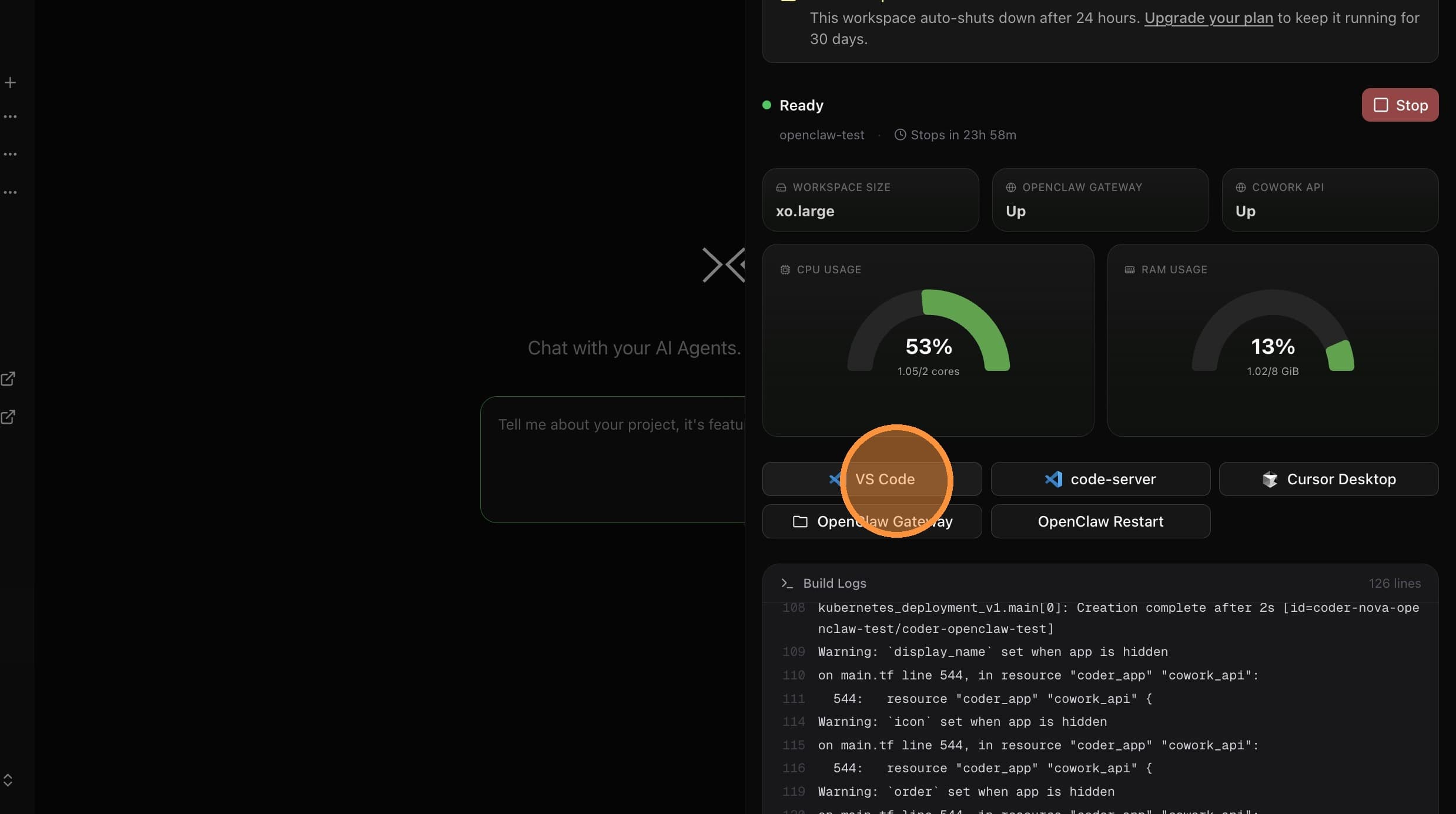The height and width of the screenshot is (814, 1456).
Task: Click the Cowork API 'Up' status
Action: point(1245,211)
